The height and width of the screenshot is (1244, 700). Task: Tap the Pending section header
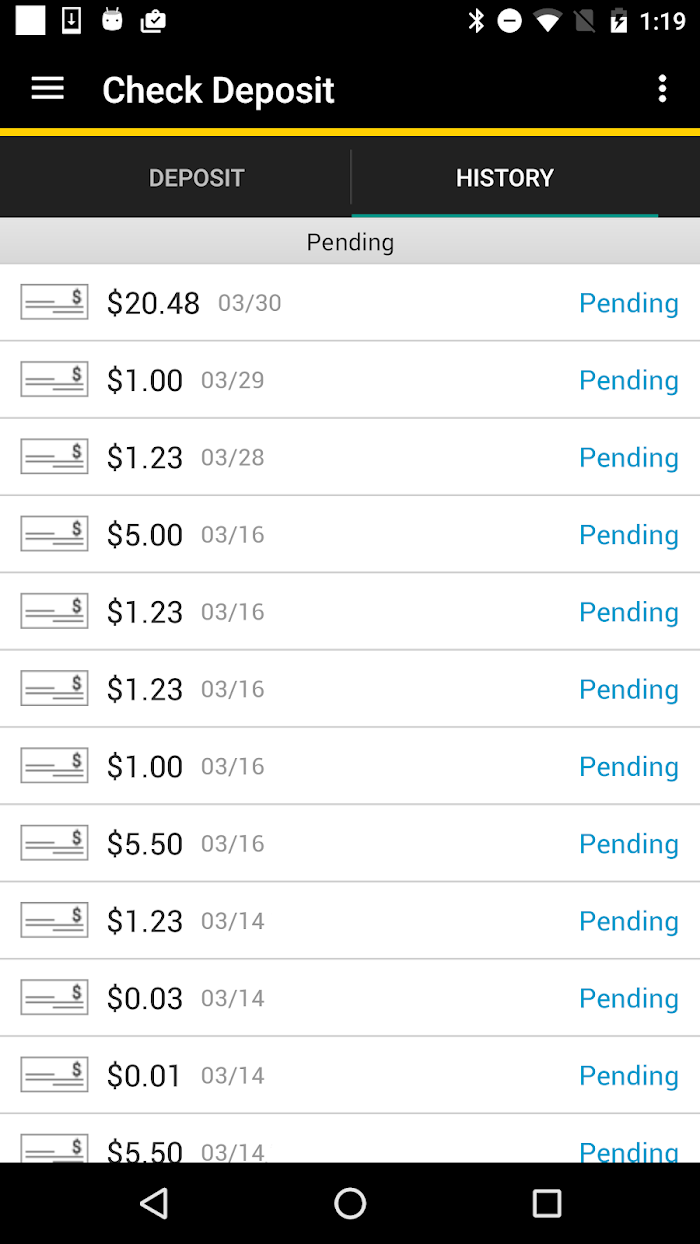(x=350, y=242)
